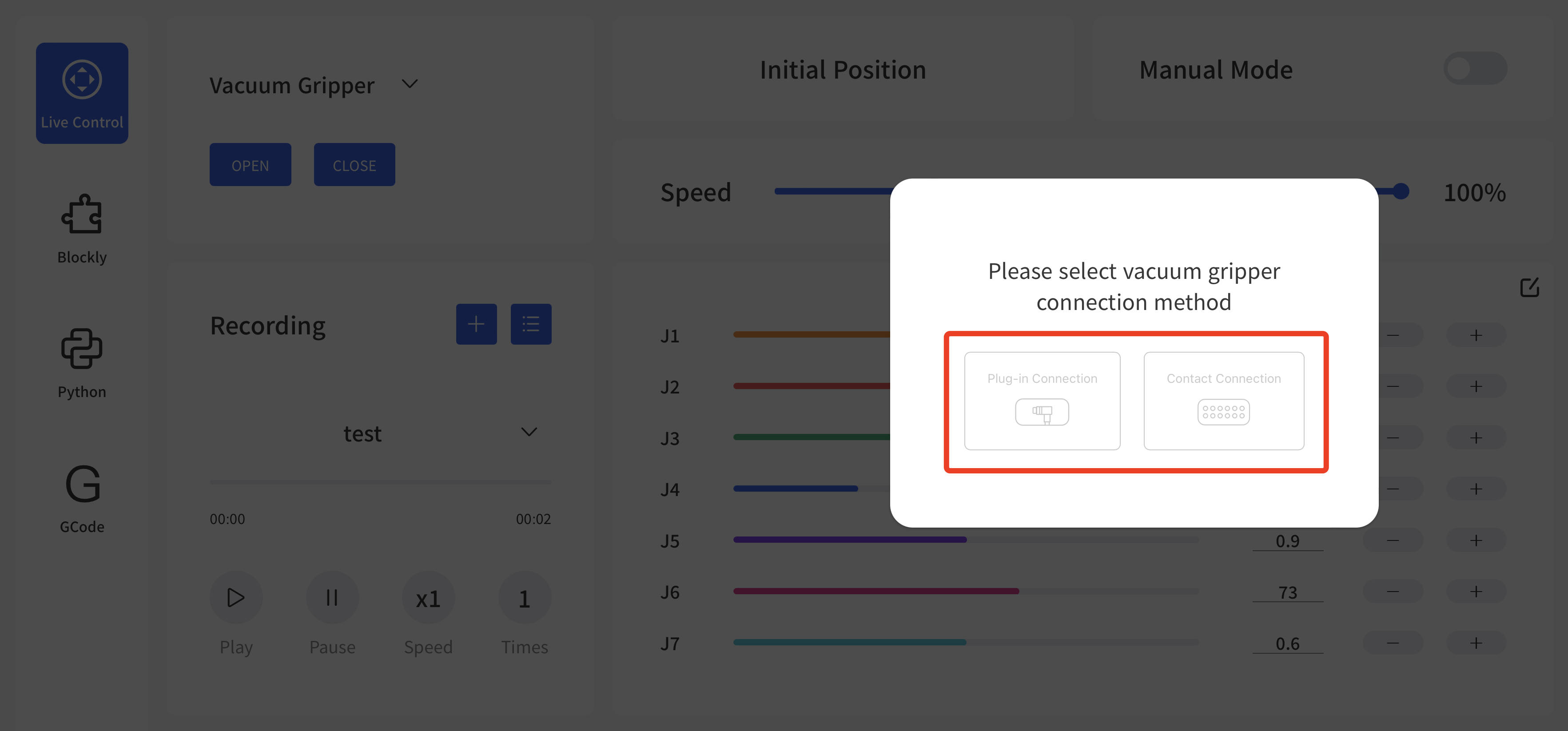Expand the test recording dropdown
This screenshot has width=1568, height=731.
(528, 432)
